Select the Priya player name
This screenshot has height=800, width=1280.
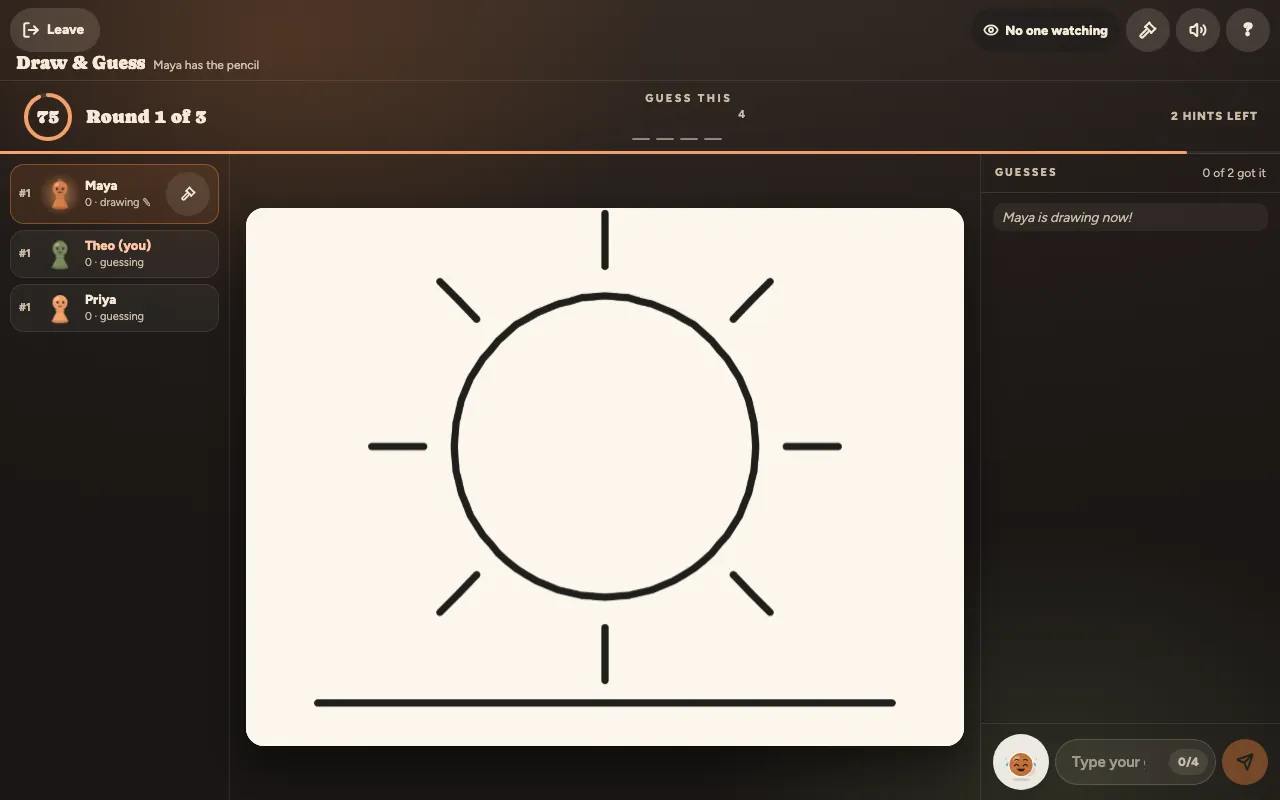point(100,299)
